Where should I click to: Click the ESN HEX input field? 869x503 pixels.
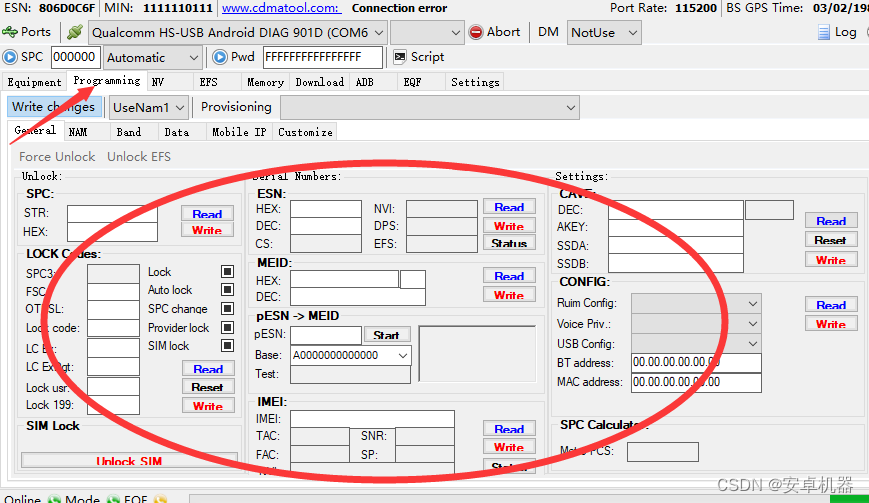pos(326,209)
